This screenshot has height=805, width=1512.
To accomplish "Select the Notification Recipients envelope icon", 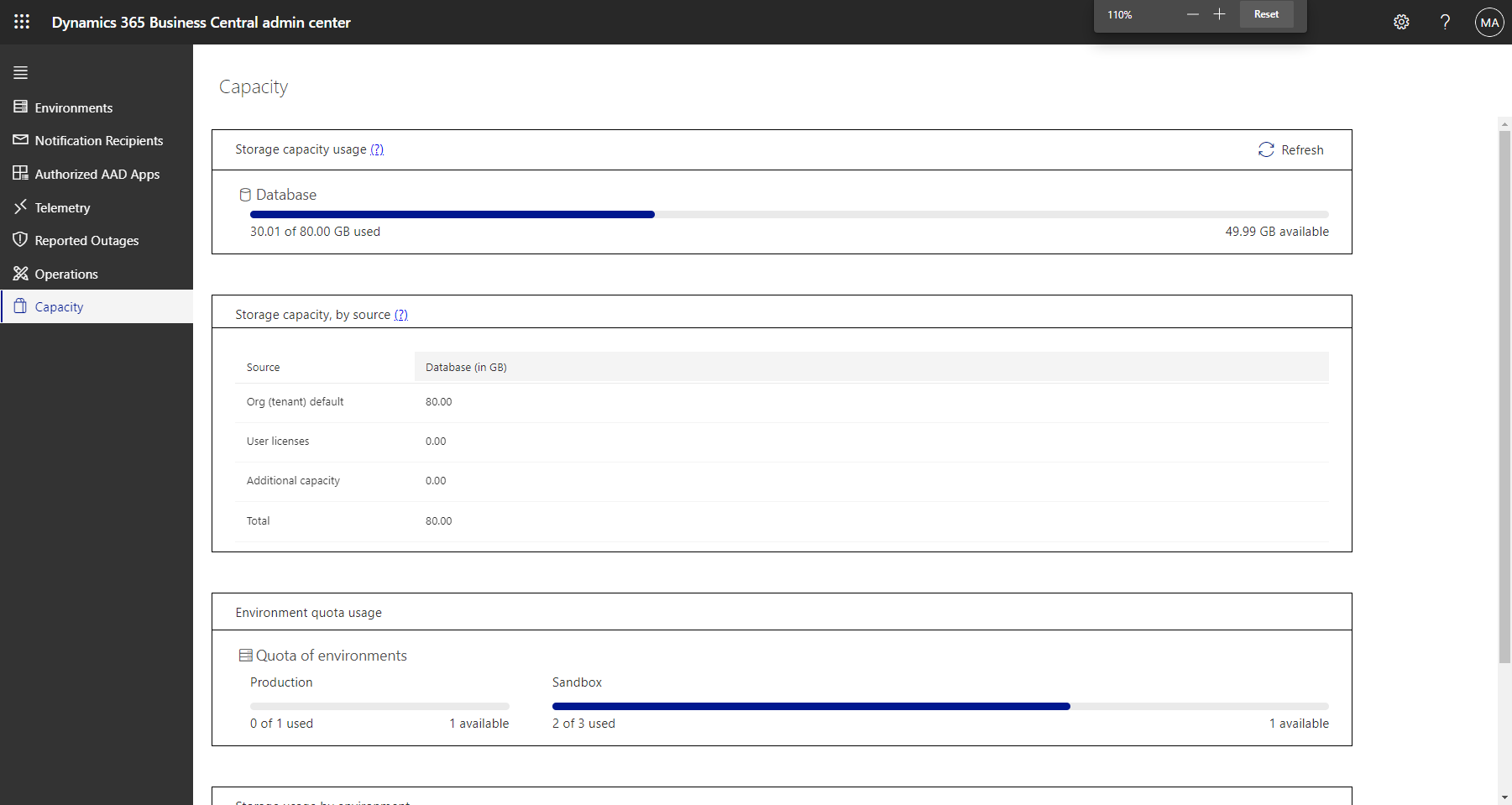I will (x=20, y=140).
